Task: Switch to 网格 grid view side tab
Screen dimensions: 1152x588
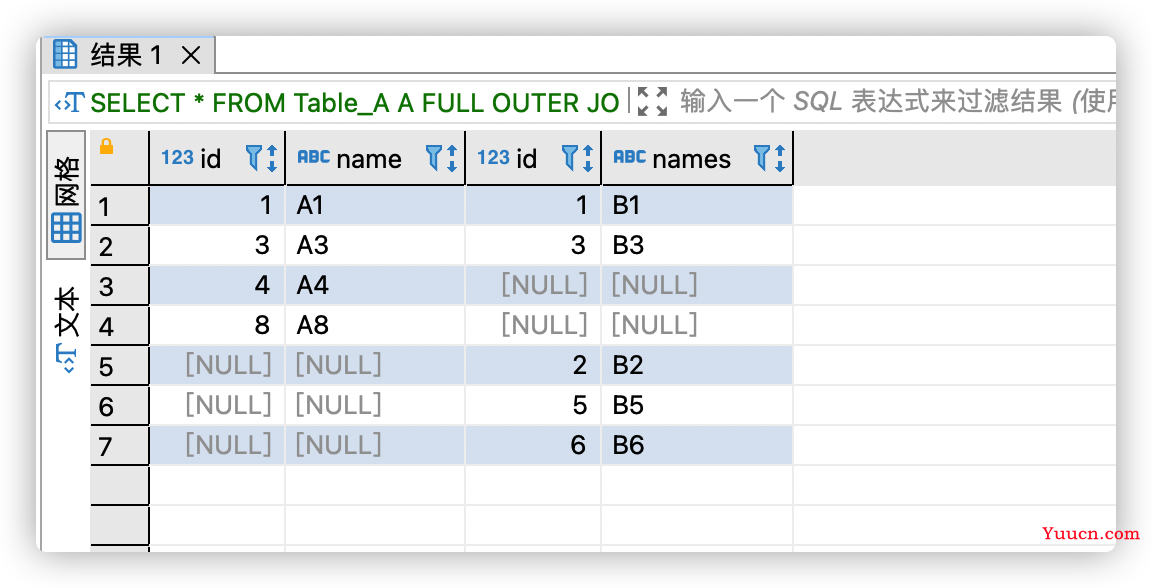Action: point(66,196)
